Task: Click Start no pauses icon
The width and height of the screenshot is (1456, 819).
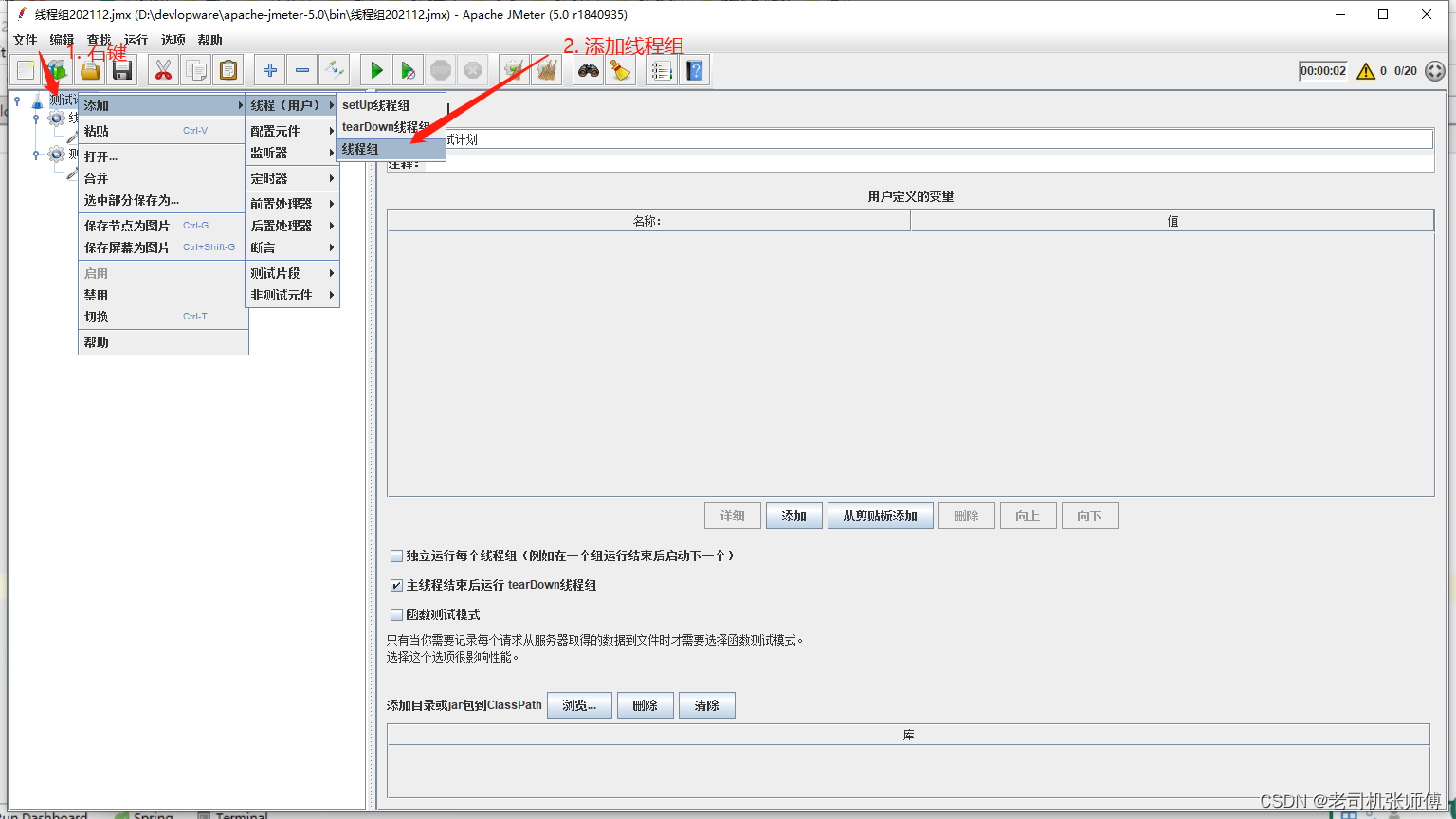Action: click(x=409, y=70)
